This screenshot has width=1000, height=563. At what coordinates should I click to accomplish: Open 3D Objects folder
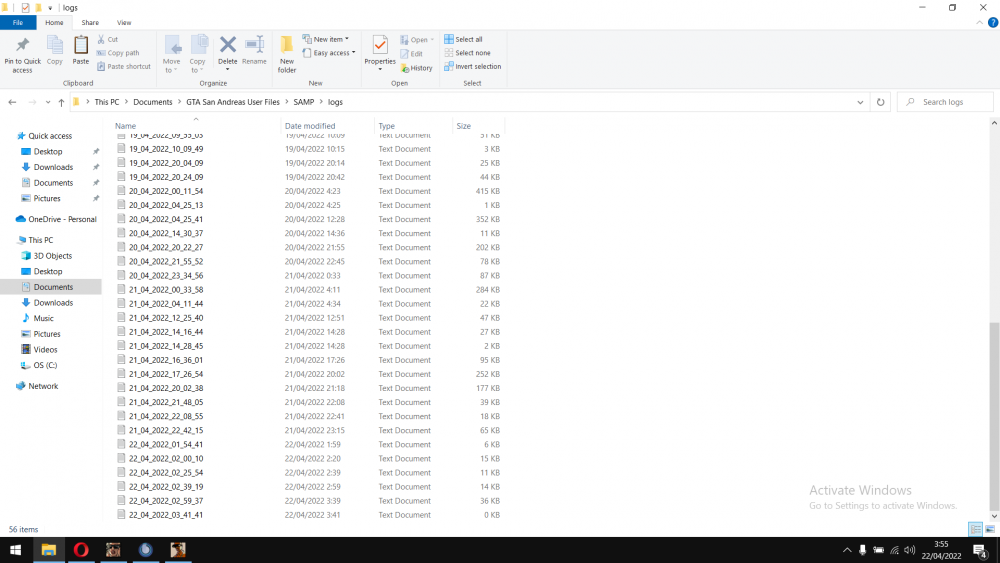pyautogui.click(x=52, y=256)
